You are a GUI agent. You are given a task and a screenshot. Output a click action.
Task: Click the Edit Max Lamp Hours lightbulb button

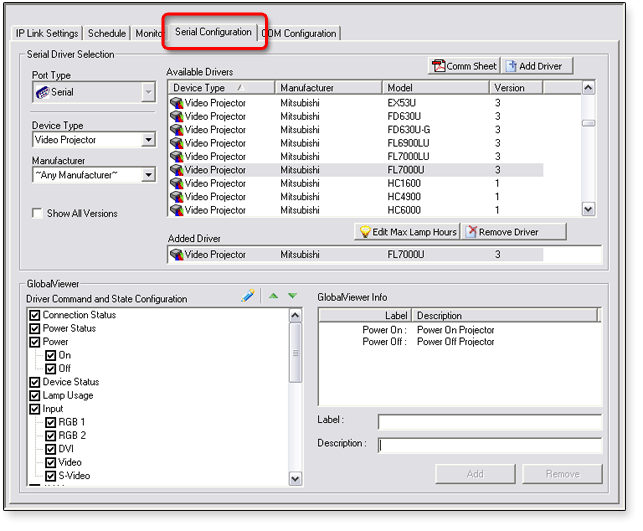(x=407, y=232)
